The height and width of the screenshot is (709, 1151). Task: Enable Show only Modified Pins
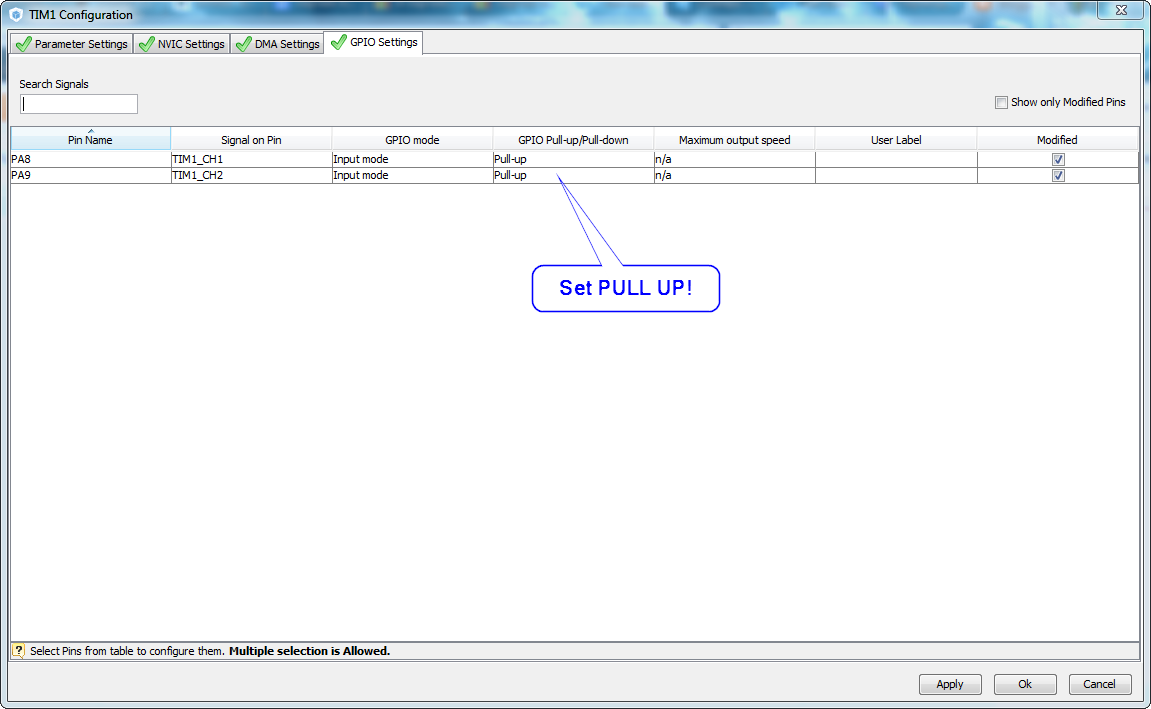pos(1001,102)
